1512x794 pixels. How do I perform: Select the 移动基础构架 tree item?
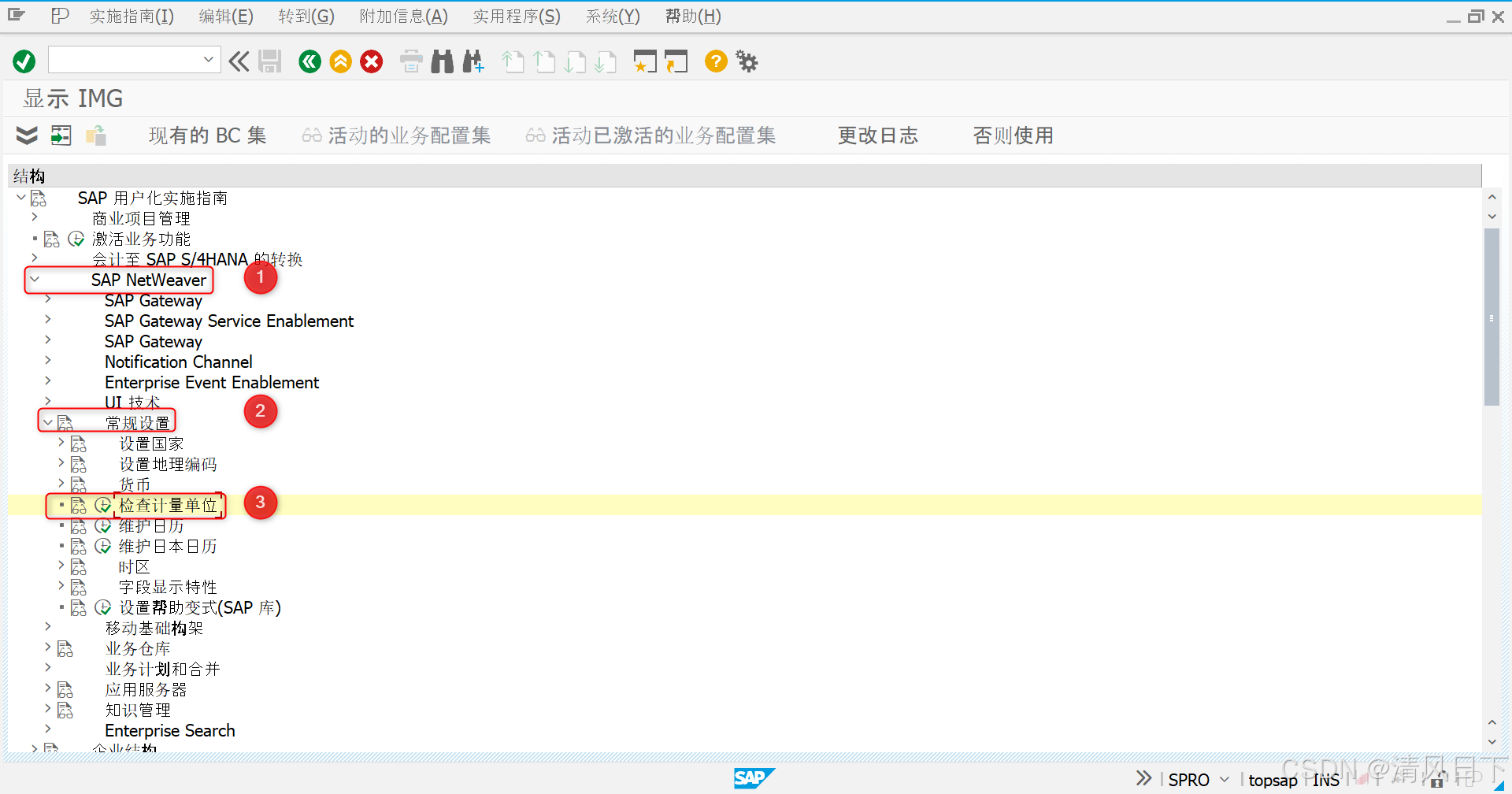point(154,628)
